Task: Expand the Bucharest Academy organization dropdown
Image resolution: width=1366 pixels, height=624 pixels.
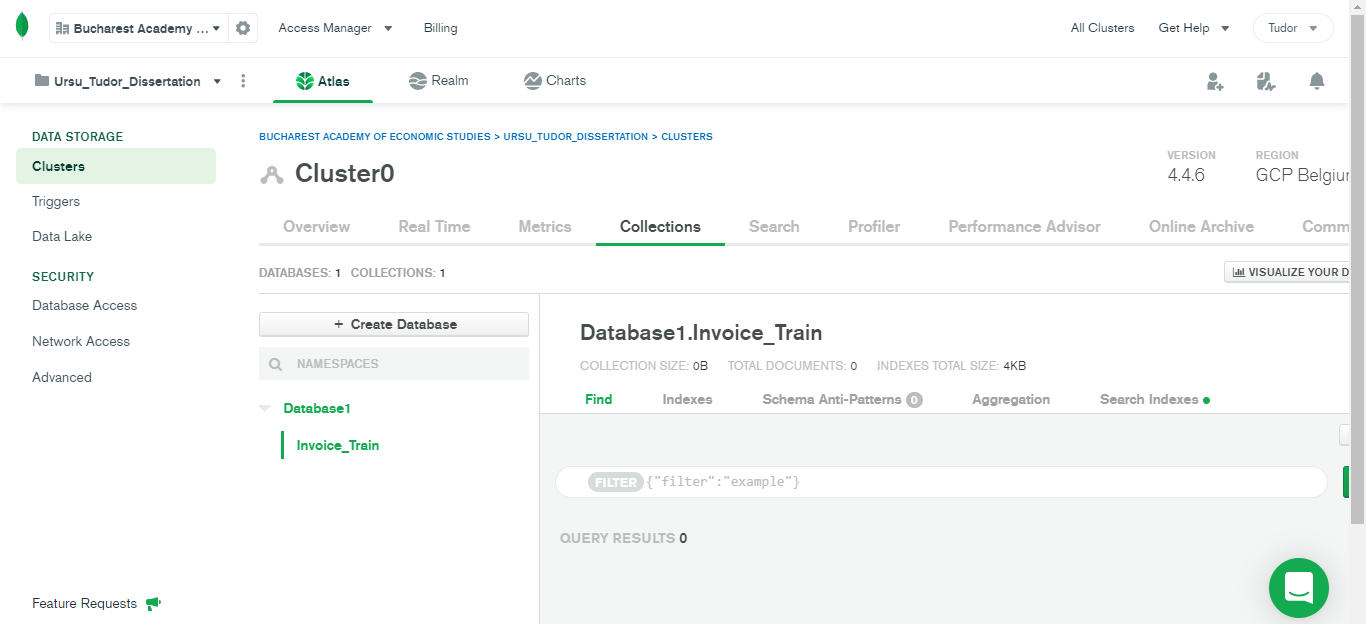Action: [139, 28]
